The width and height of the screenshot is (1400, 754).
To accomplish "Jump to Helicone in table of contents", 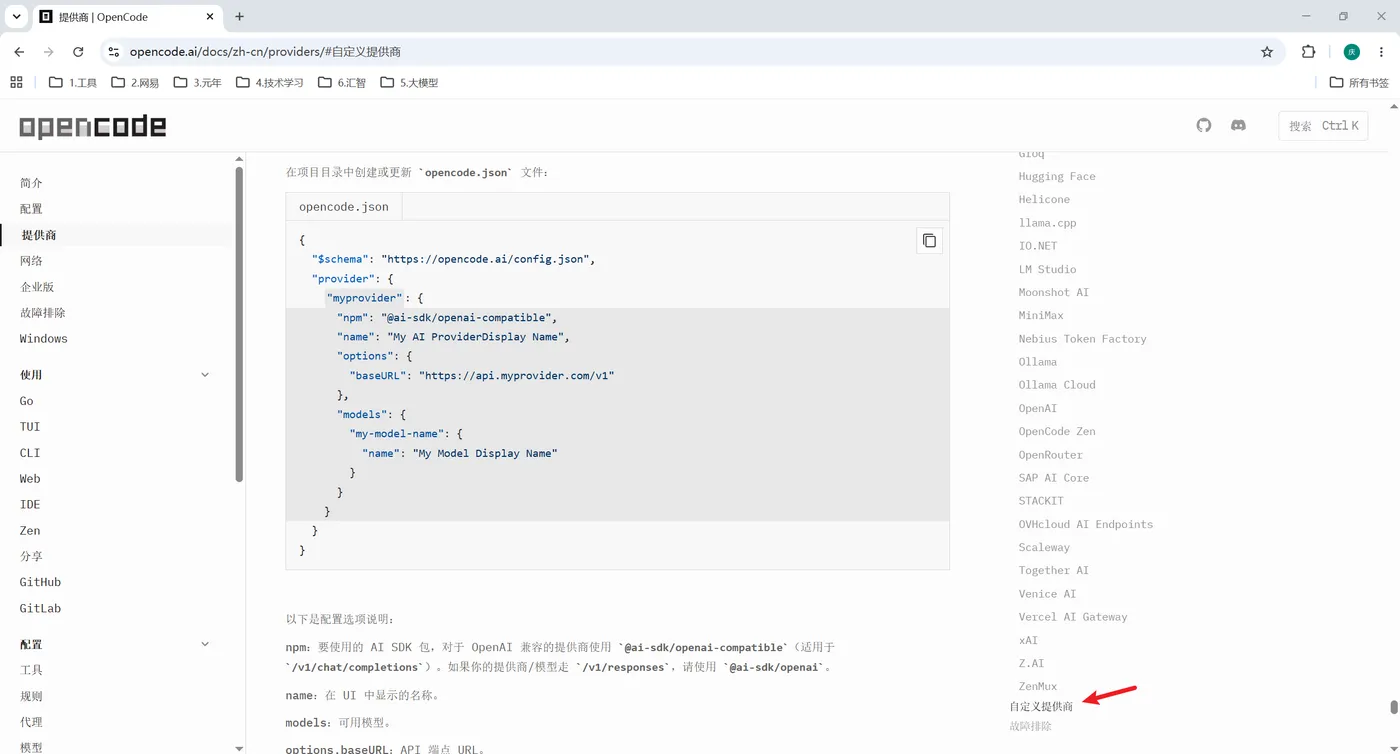I will (x=1044, y=199).
